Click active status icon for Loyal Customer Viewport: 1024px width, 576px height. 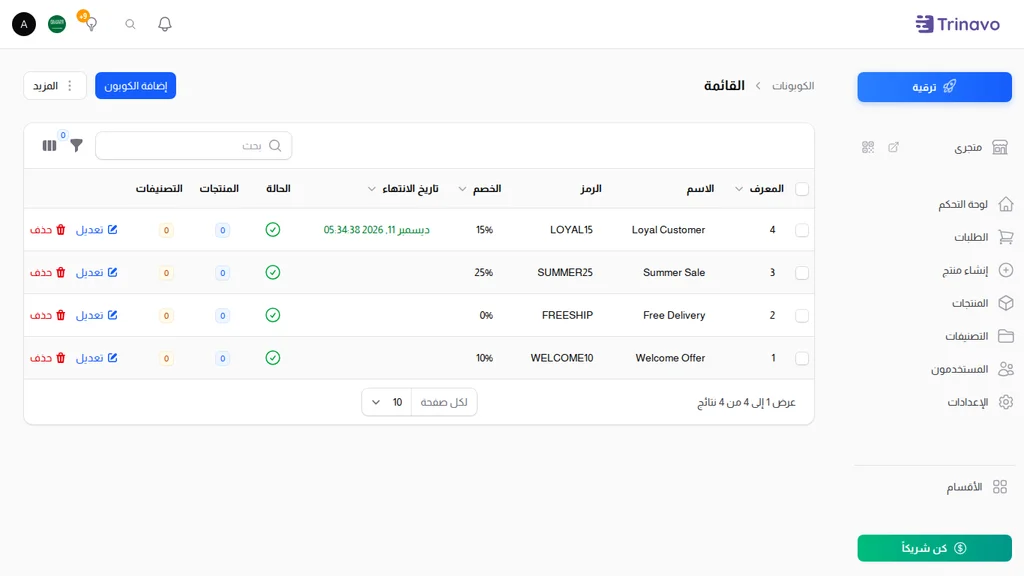point(273,230)
